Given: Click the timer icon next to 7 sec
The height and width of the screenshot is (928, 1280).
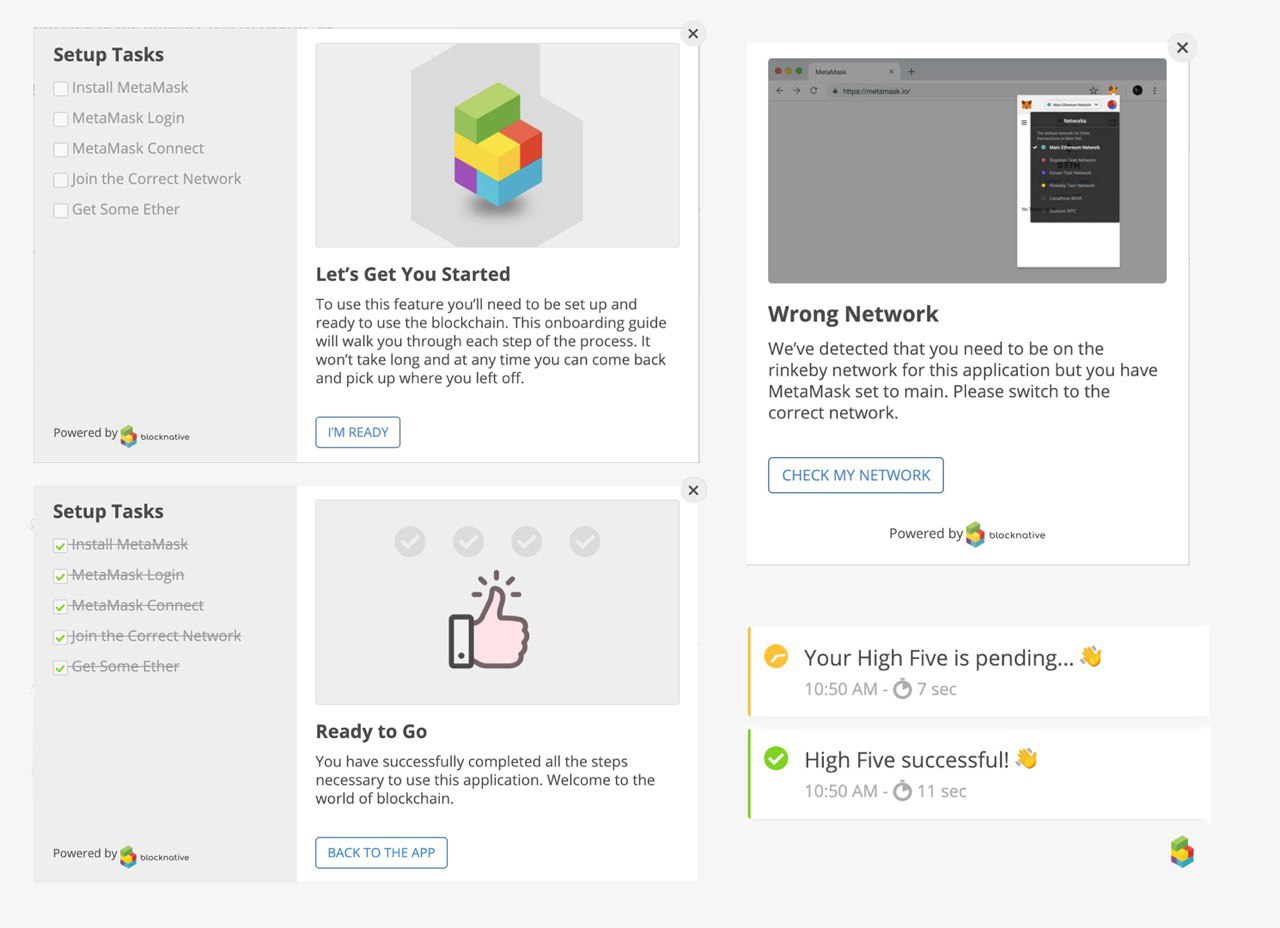Looking at the screenshot, I should [902, 688].
